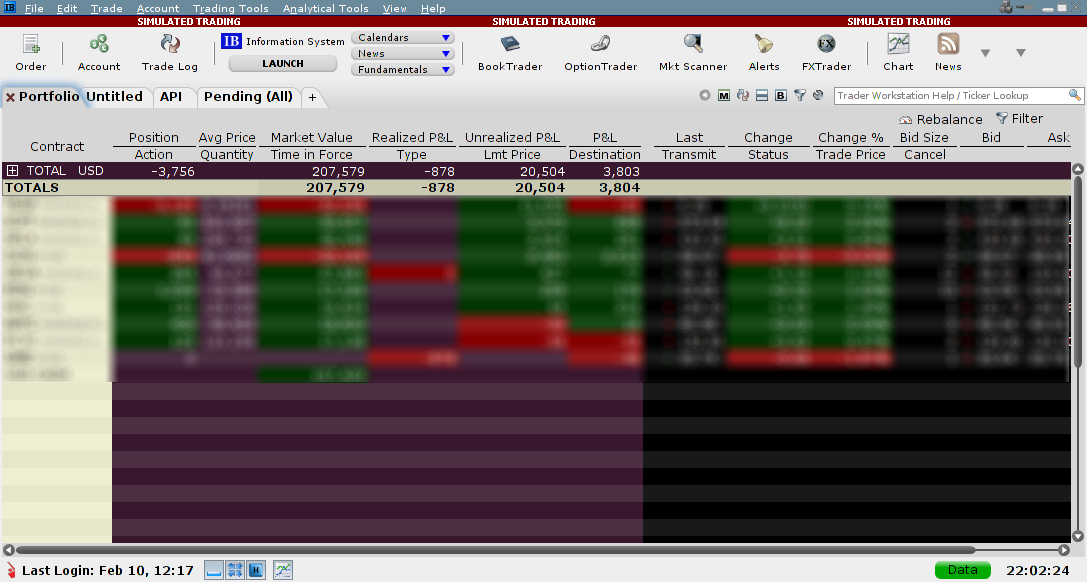Viewport: 1087px width, 582px height.
Task: Click the Change % column header
Action: [x=850, y=137]
